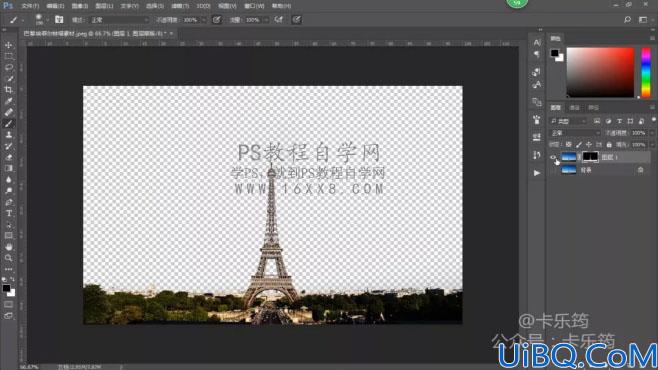The image size is (658, 370).
Task: Open brush flow slider dropdown arrow
Action: coord(266,20)
